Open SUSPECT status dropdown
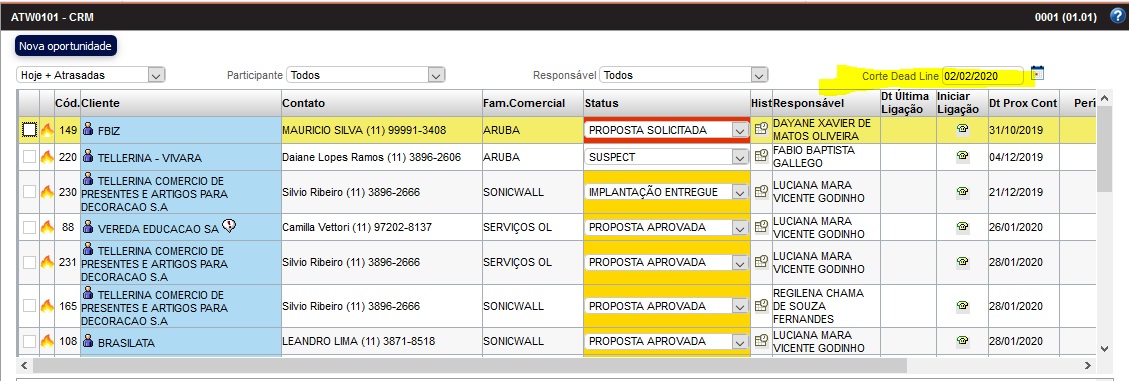Screen dimensions: 1129x381 [667, 156]
